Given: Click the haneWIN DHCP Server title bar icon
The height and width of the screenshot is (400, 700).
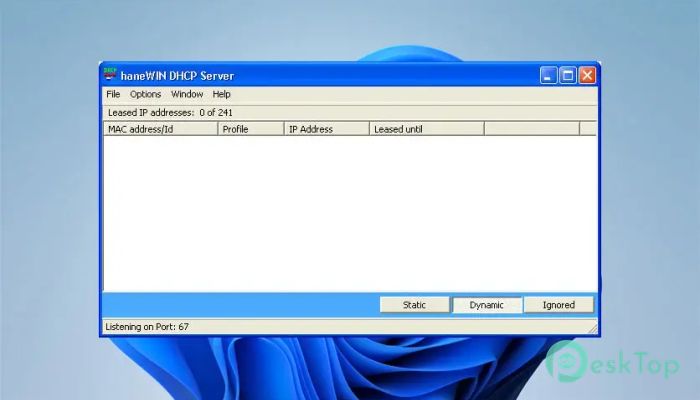Looking at the screenshot, I should click(x=110, y=74).
